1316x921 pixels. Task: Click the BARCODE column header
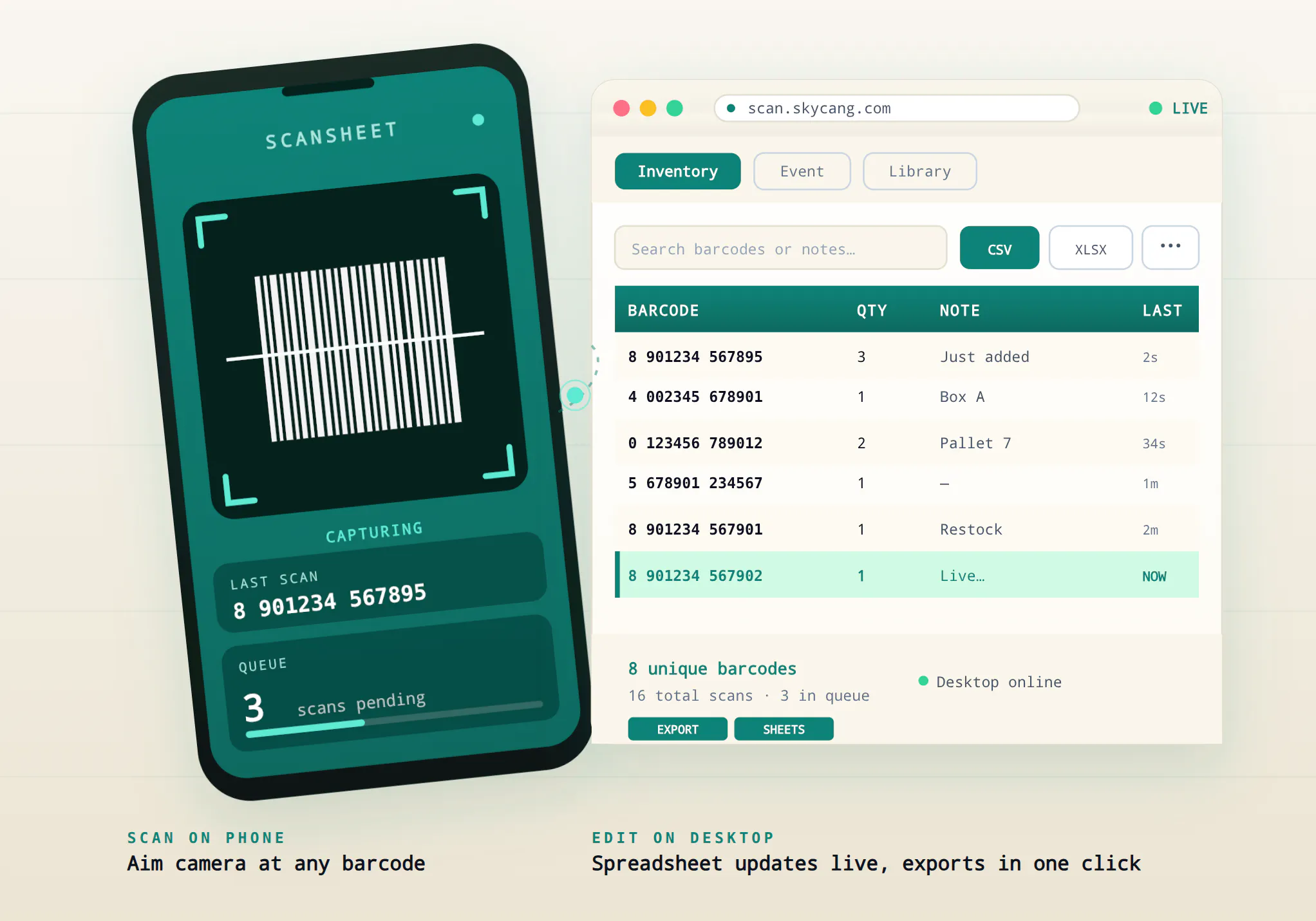(663, 310)
